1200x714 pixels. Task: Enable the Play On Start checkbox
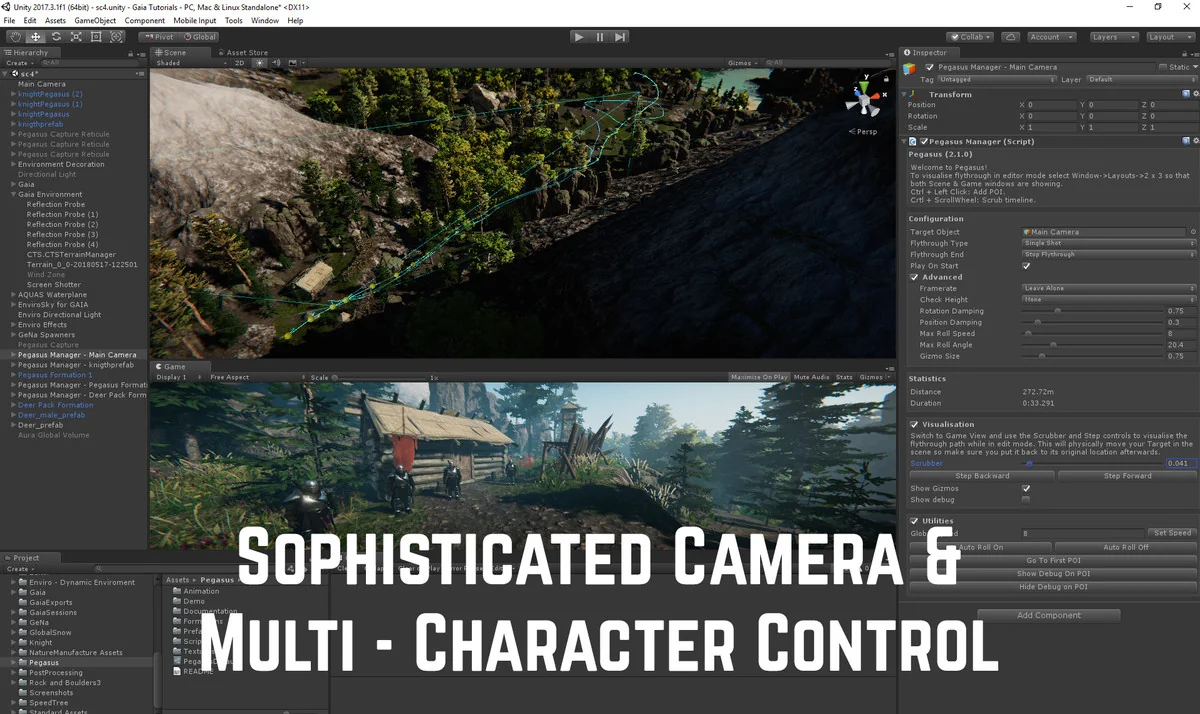coord(1026,266)
